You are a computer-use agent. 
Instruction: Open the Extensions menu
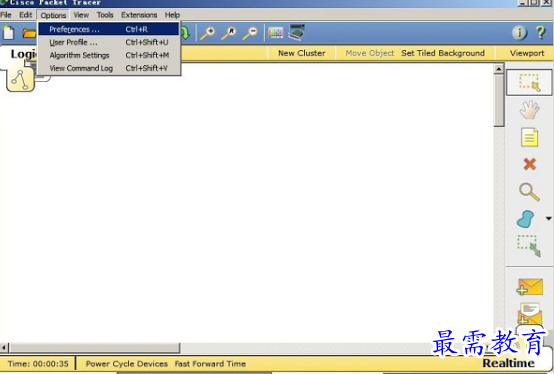[139, 15]
